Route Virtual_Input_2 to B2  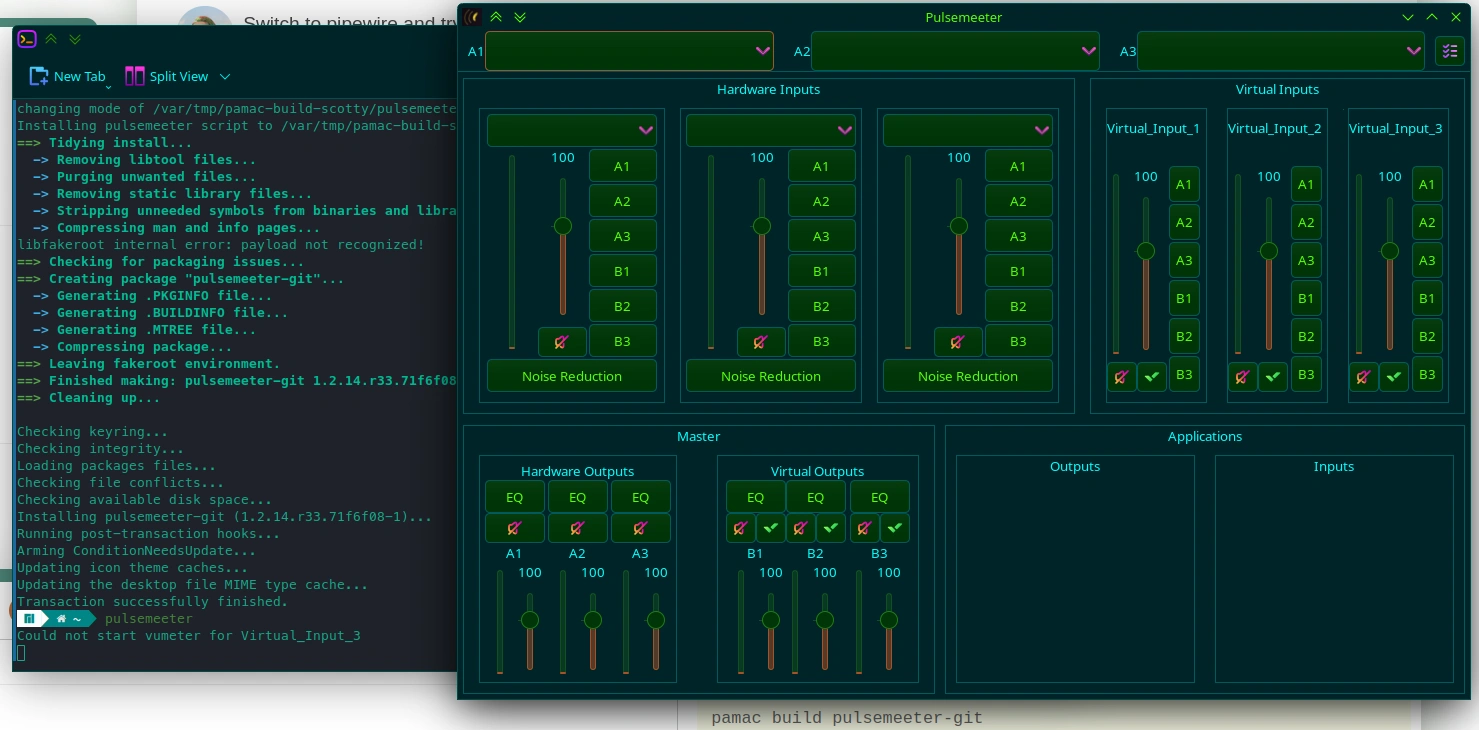tap(1306, 336)
